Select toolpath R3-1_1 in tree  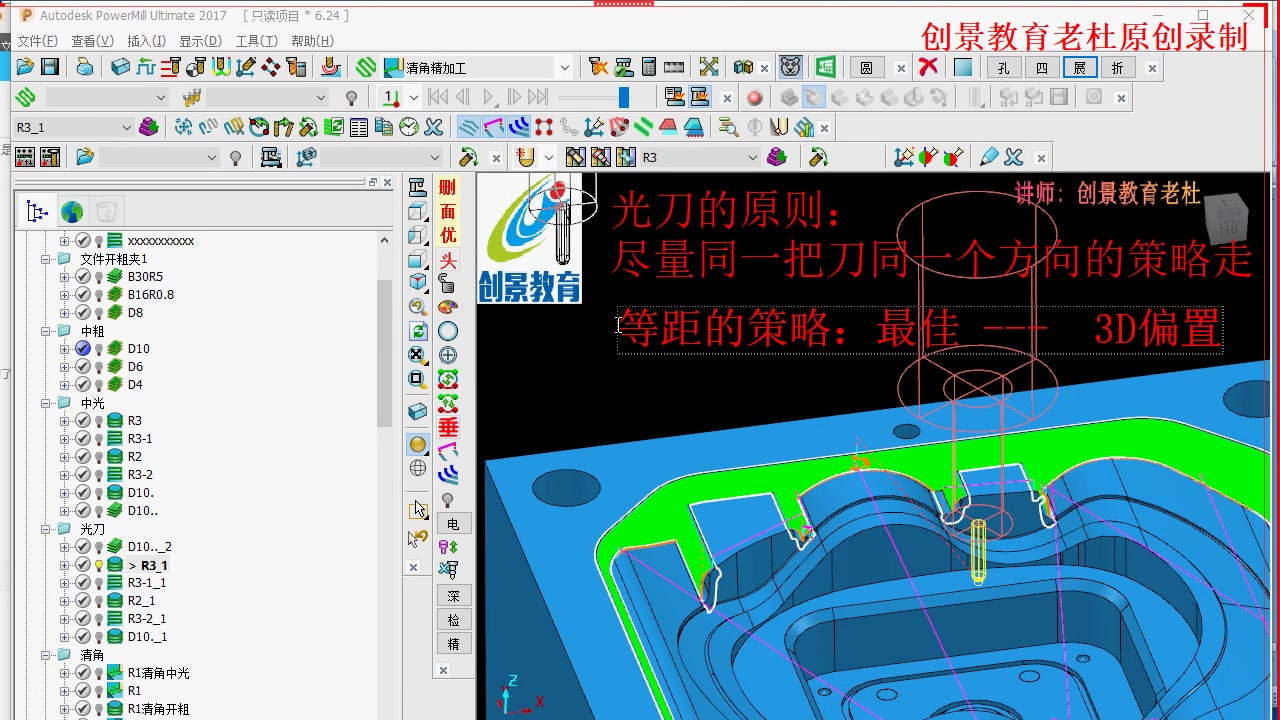point(146,583)
